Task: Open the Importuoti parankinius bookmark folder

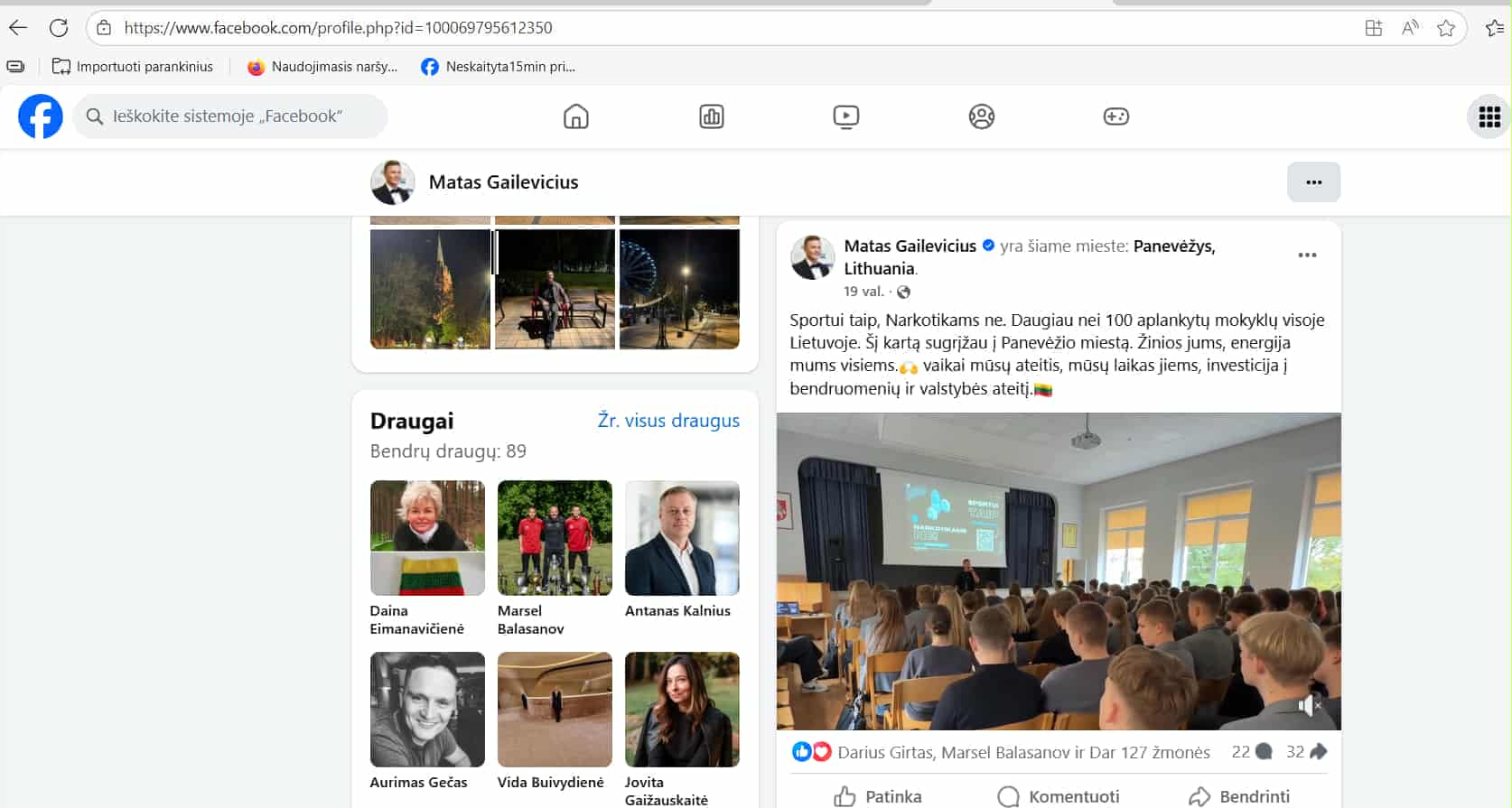Action: pyautogui.click(x=133, y=67)
